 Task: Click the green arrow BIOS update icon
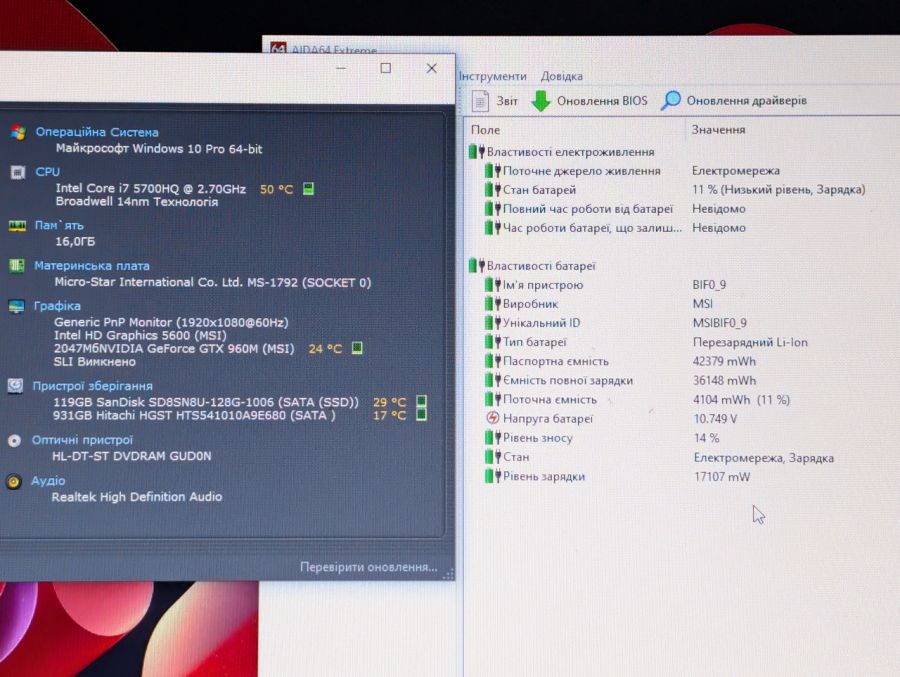[x=541, y=100]
